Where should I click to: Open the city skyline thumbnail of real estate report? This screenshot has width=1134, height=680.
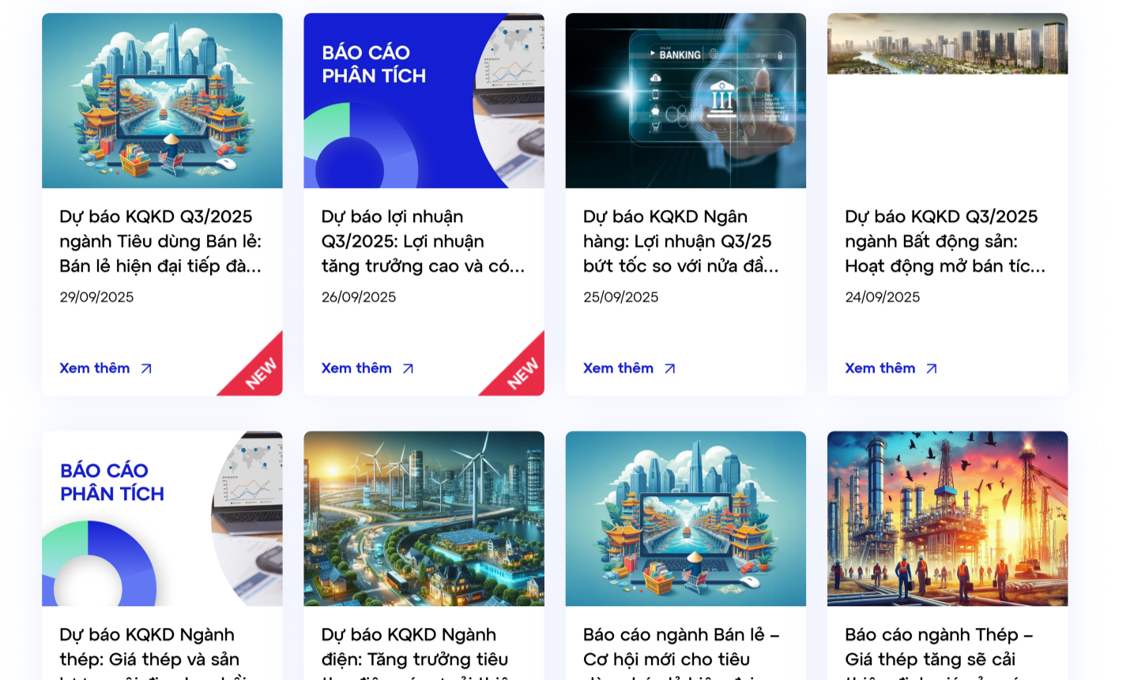pyautogui.click(x=947, y=43)
